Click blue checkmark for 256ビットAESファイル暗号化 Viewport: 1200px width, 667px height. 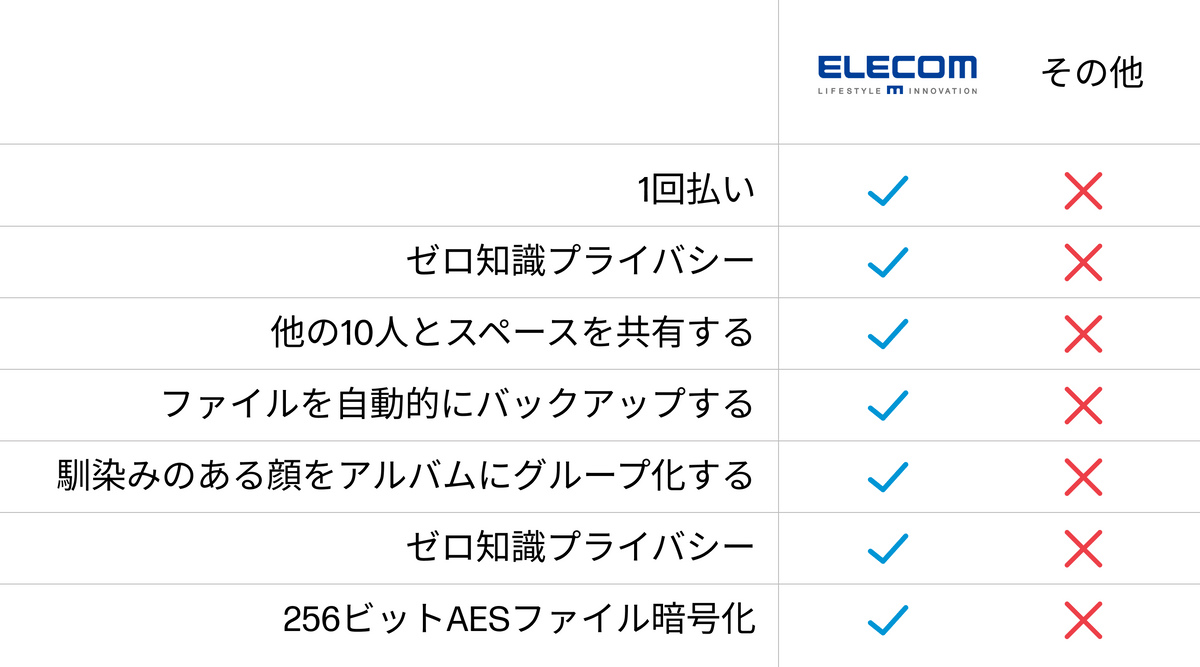888,620
